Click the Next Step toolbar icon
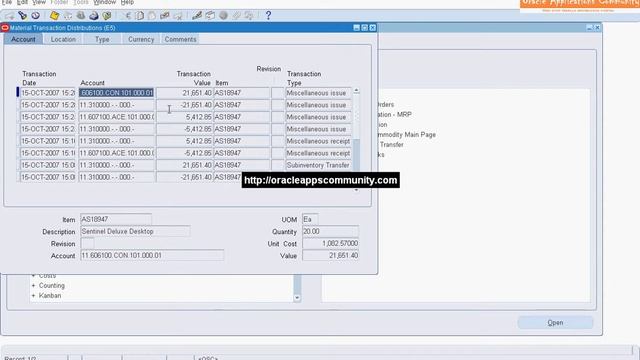This screenshot has height=360, width=640. [x=68, y=16]
